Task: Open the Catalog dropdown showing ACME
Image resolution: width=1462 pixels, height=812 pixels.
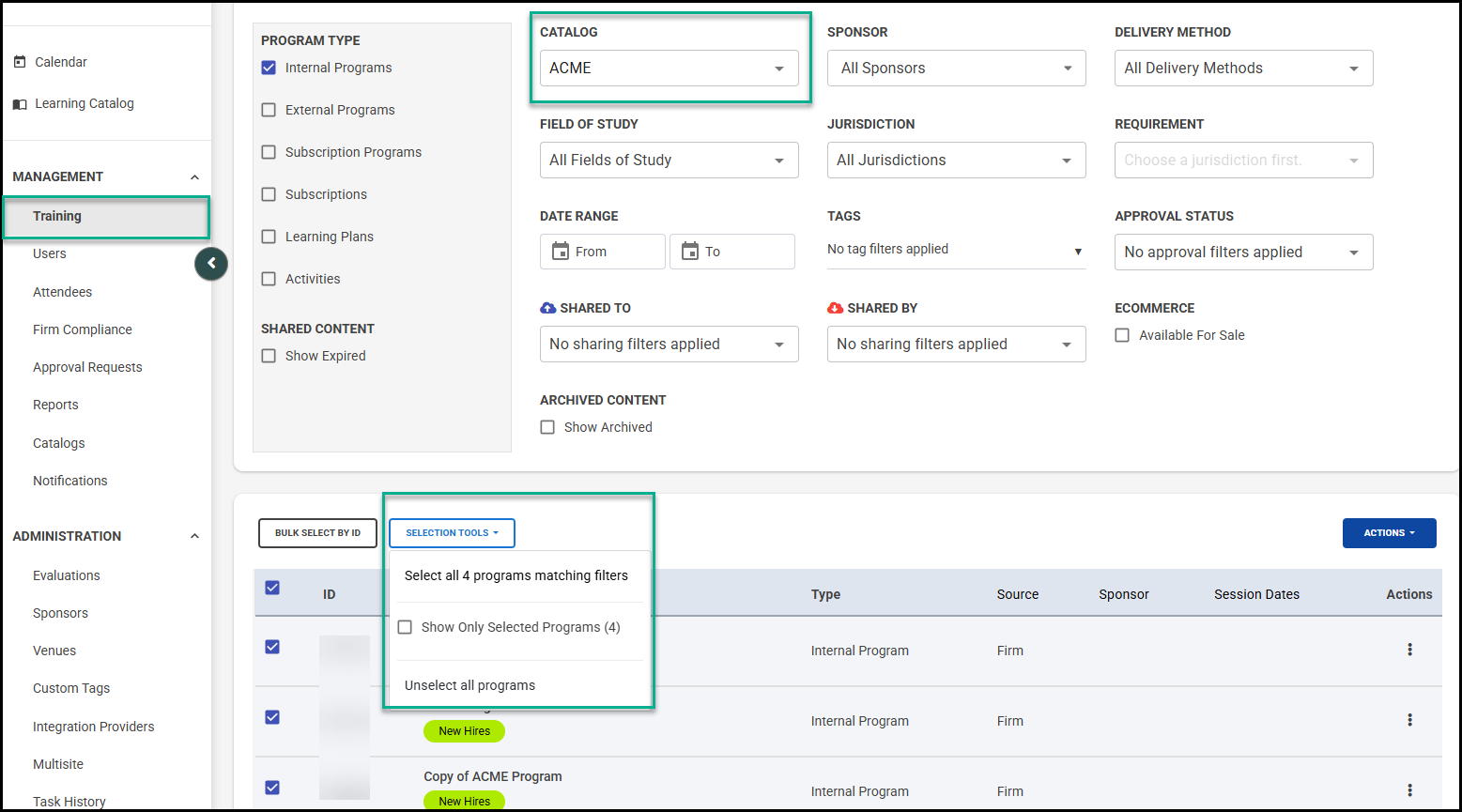Action: pyautogui.click(x=669, y=69)
